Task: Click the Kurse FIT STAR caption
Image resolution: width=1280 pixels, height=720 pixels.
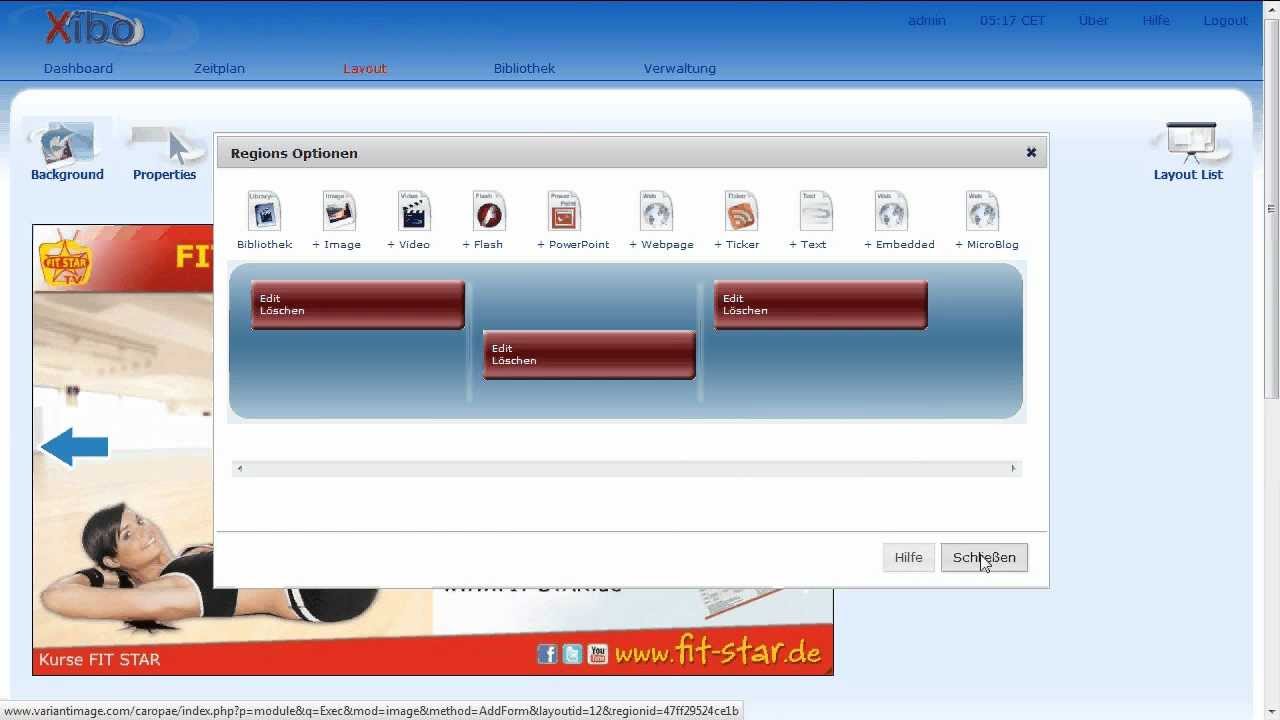Action: click(x=99, y=659)
